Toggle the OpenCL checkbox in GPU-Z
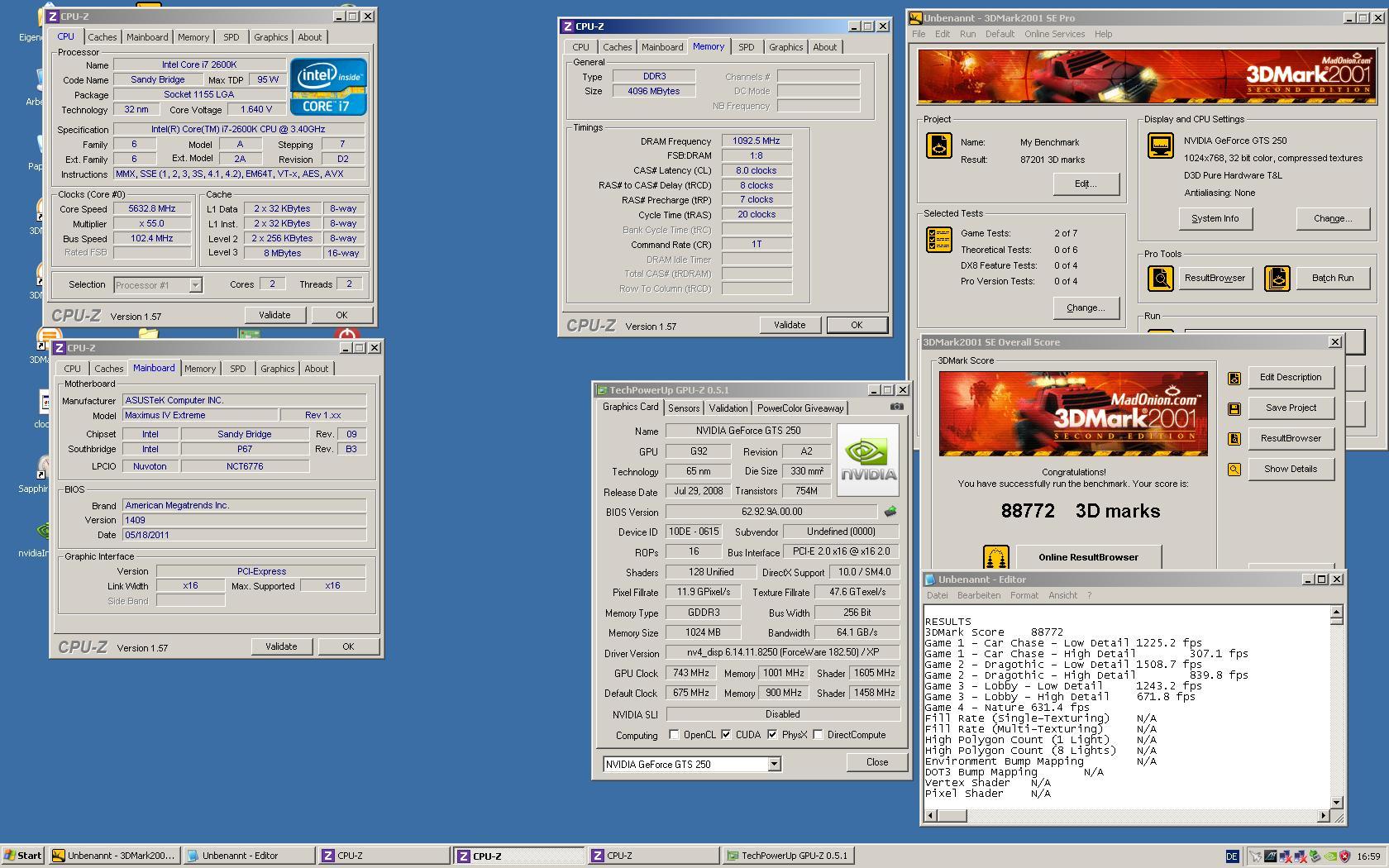The width and height of the screenshot is (1389, 868). tap(674, 735)
